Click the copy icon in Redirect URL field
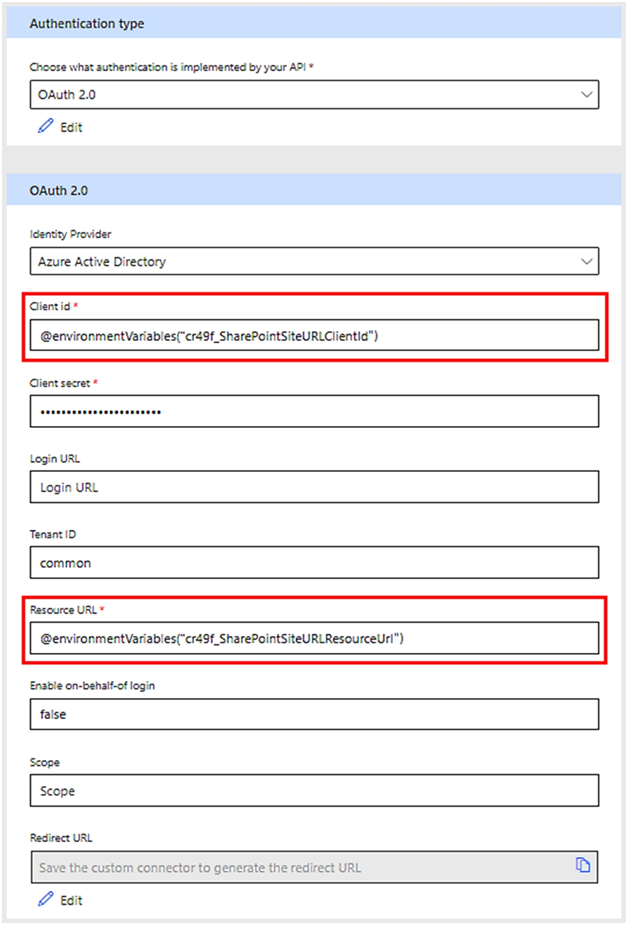 pos(583,866)
